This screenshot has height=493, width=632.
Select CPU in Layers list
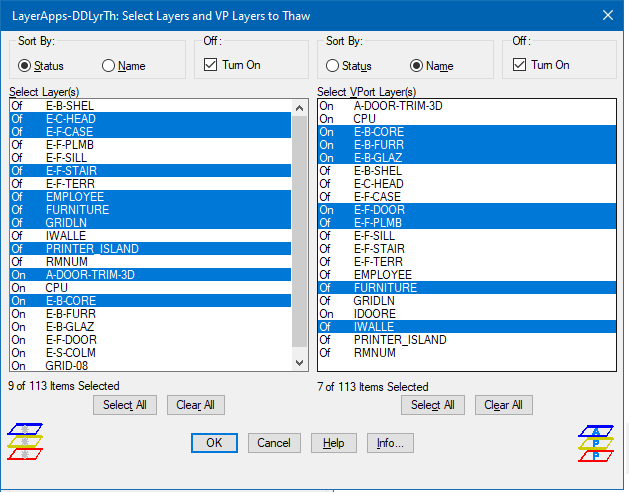point(150,287)
